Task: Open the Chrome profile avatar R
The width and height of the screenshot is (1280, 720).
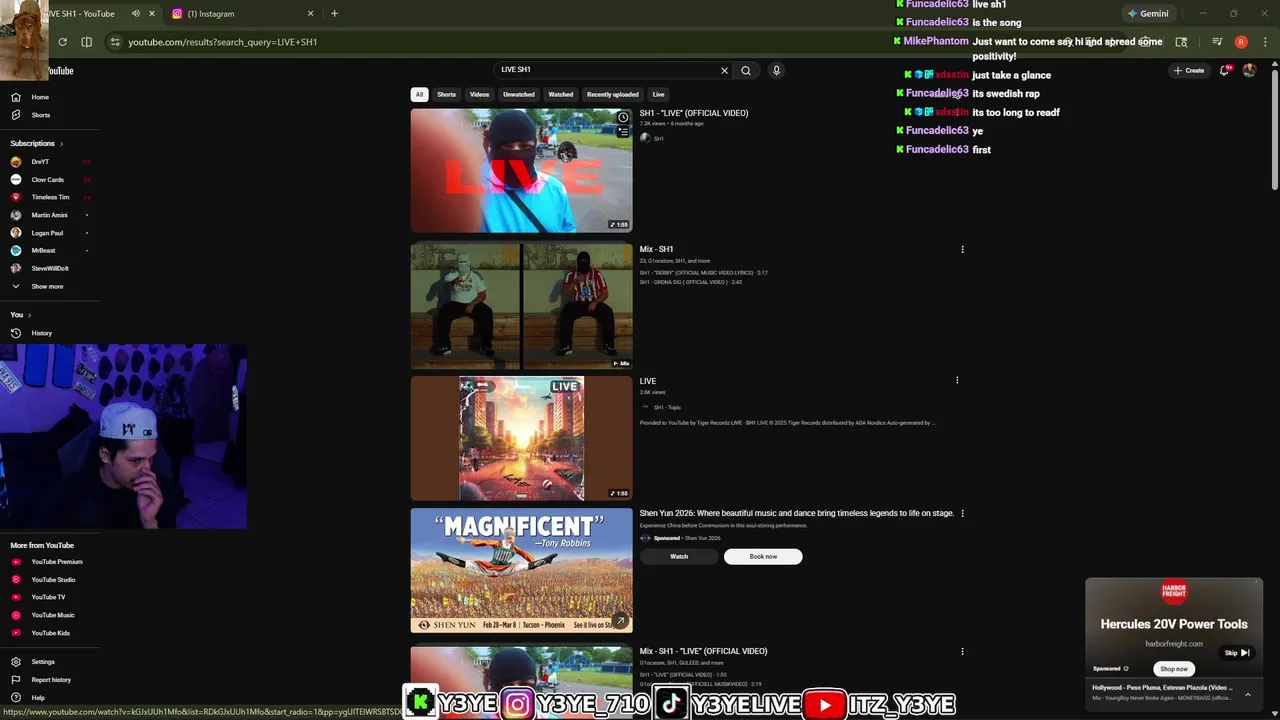Action: 1241,42
